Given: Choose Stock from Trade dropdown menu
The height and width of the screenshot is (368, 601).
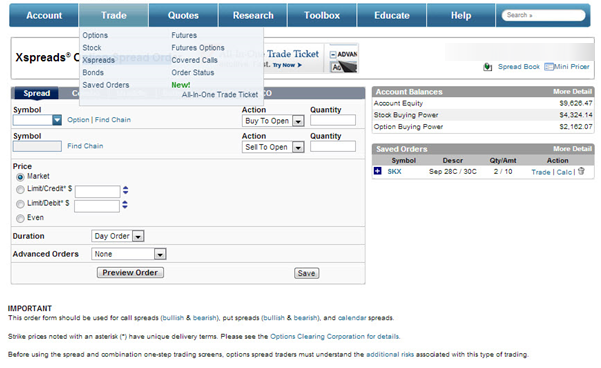Looking at the screenshot, I should click(92, 48).
